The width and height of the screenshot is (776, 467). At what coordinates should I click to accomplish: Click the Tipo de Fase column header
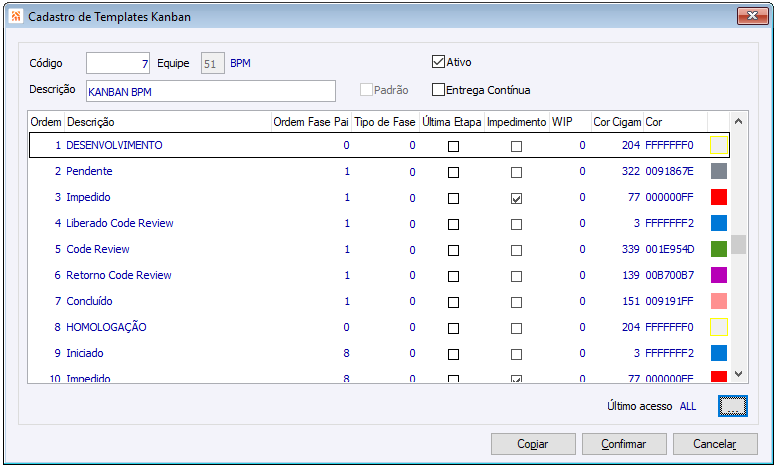pos(385,122)
